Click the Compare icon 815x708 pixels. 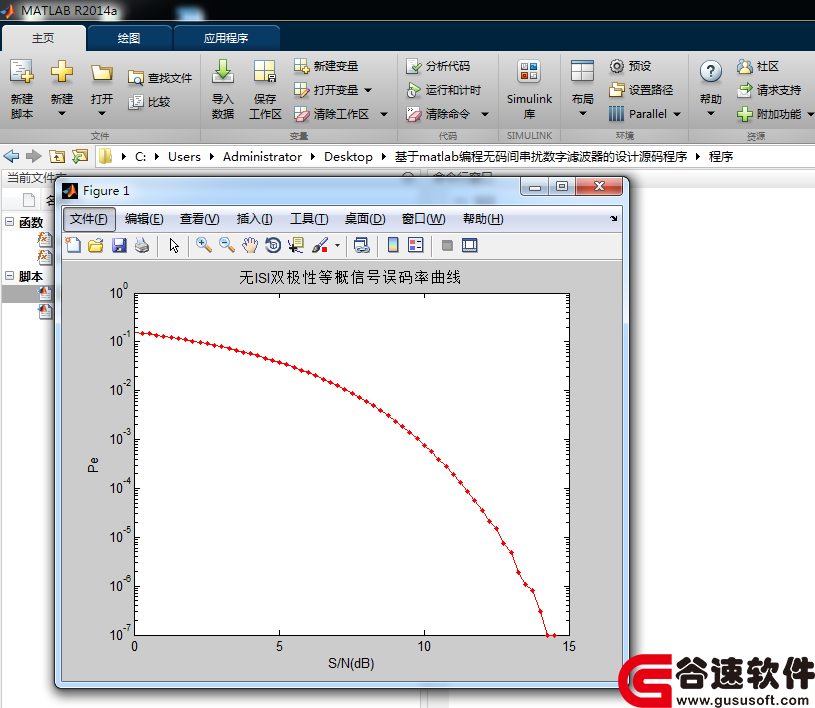point(135,102)
